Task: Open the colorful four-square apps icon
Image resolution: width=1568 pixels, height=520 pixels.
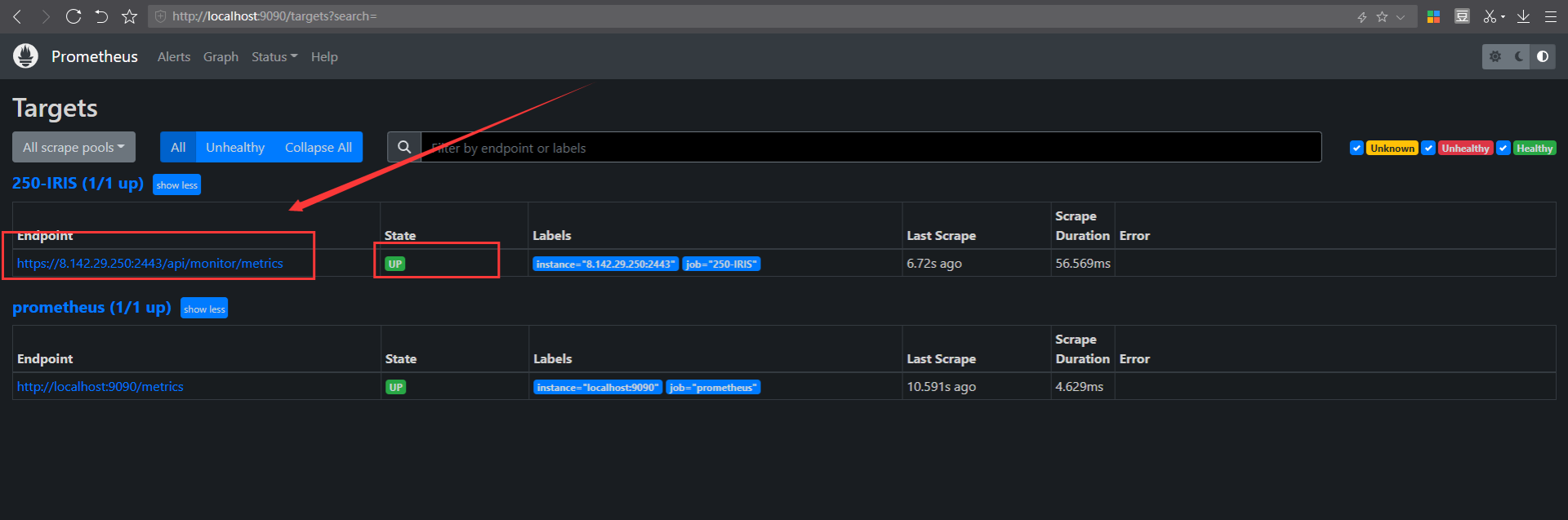Action: coord(1433,16)
